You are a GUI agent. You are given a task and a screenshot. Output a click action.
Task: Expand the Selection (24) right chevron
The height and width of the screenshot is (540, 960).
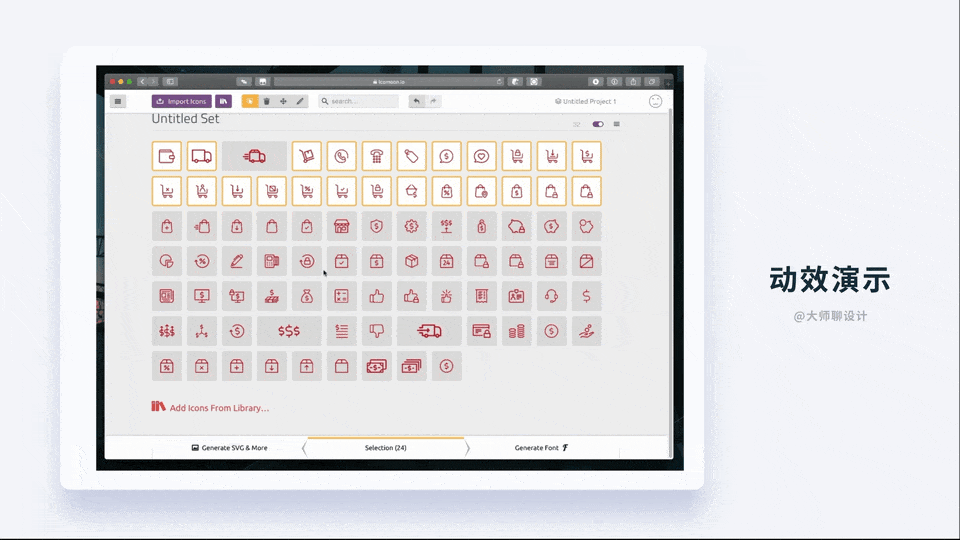[467, 449]
